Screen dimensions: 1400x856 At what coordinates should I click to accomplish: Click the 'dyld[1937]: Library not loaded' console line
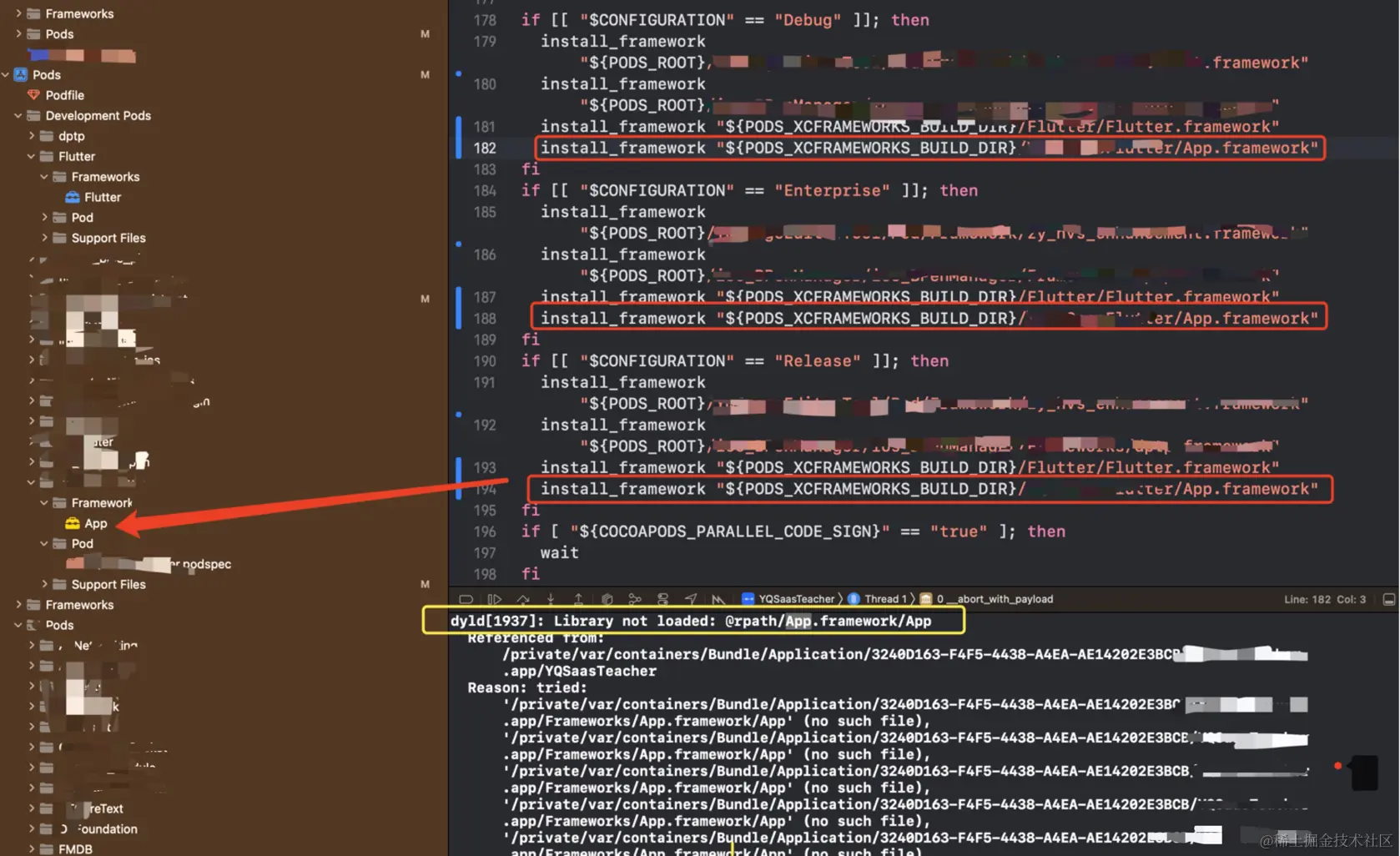[691, 621]
